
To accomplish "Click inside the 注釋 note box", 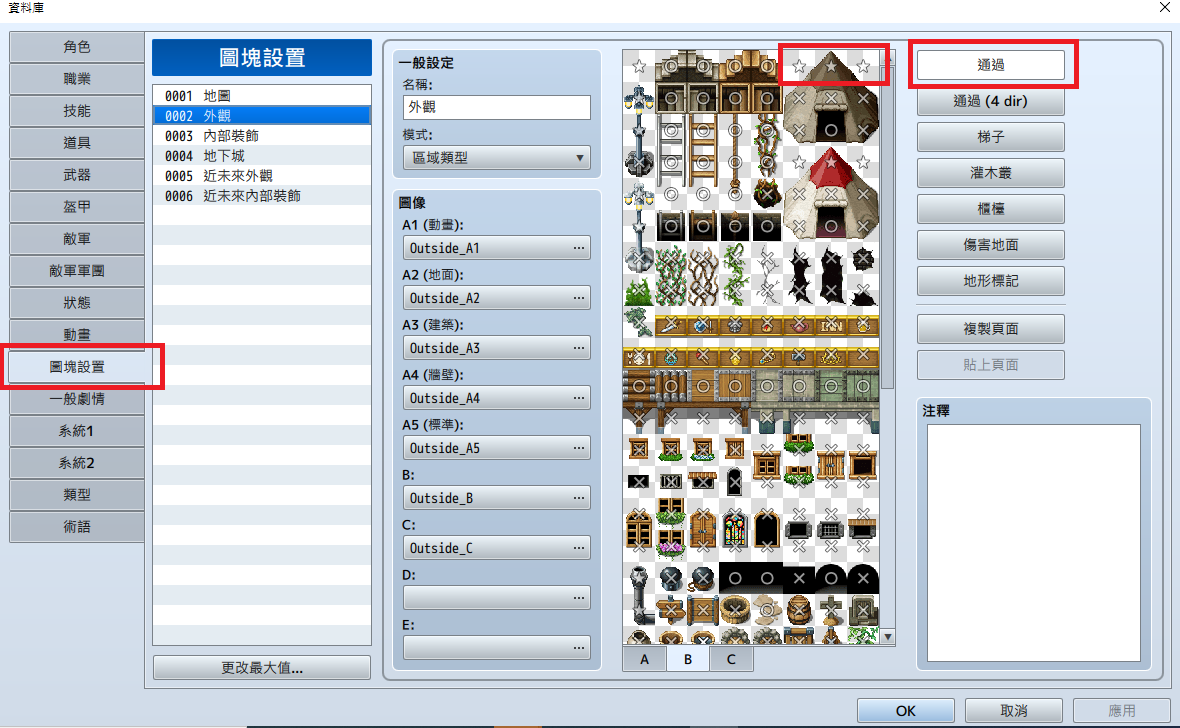I will (x=1034, y=543).
